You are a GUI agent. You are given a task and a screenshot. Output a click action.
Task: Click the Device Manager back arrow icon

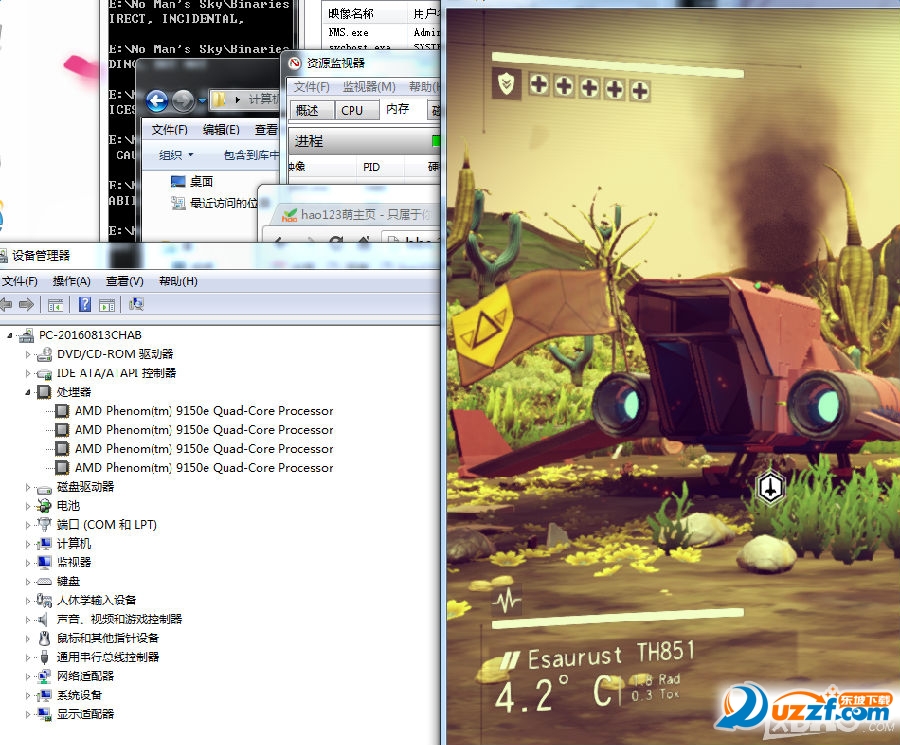[x=5, y=304]
